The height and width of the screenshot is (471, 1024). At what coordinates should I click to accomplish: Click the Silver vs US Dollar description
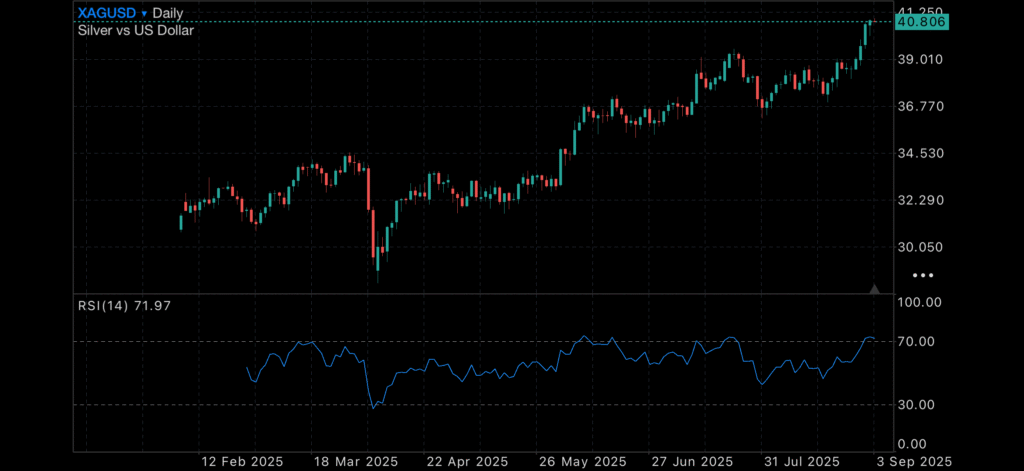click(136, 30)
